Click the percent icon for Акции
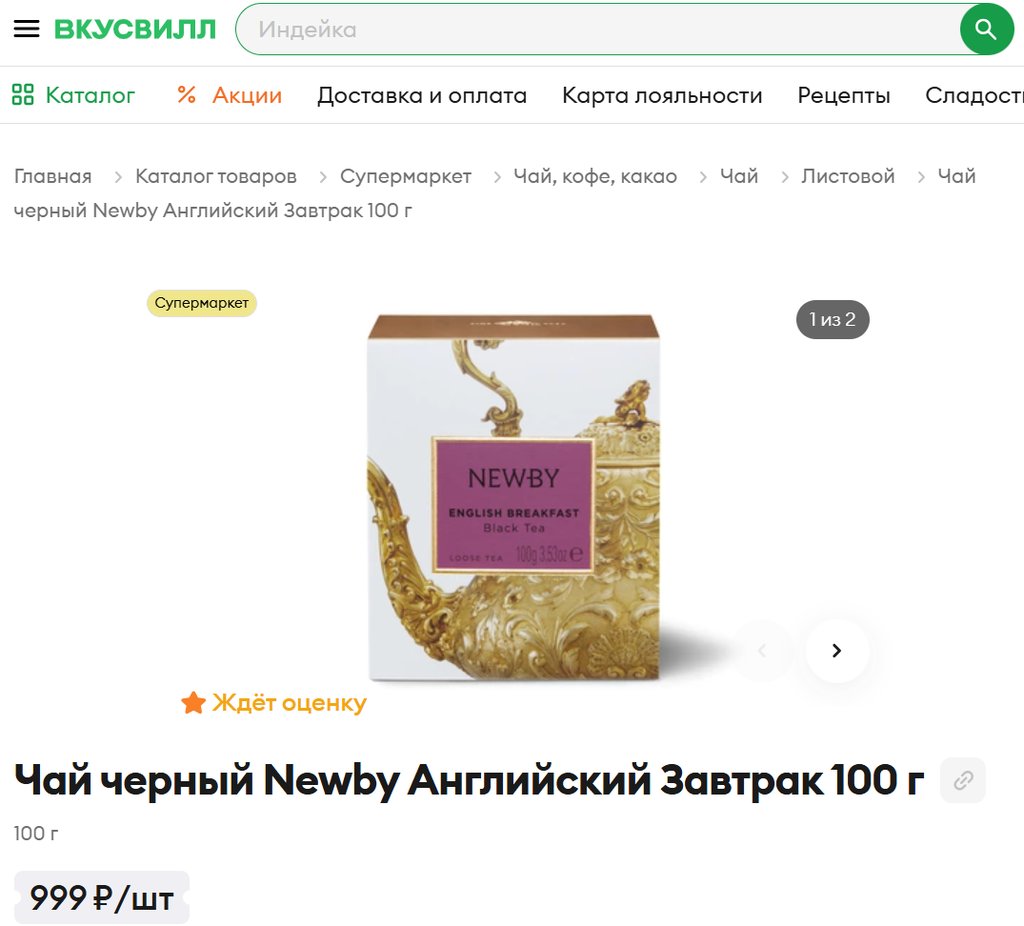 pos(186,95)
